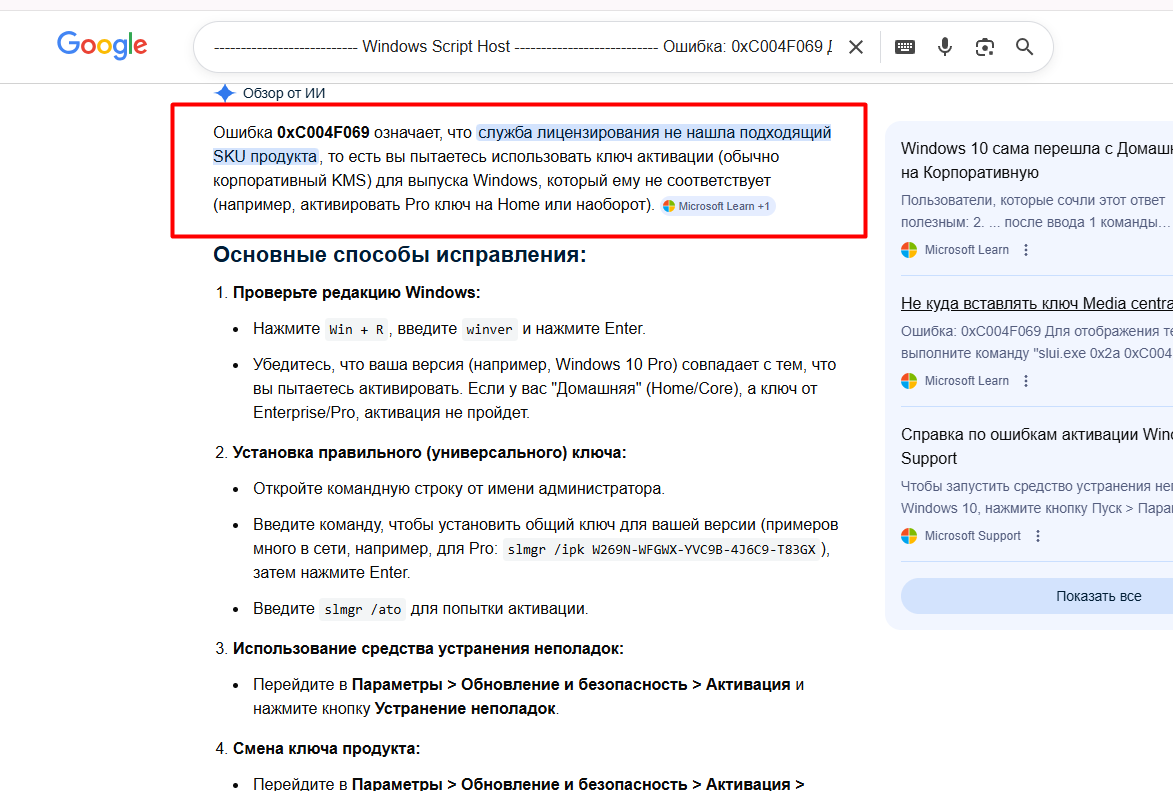The width and height of the screenshot is (1173, 791).
Task: Open "Справка по ошибкам активации Windows" link
Action: (x=1036, y=435)
